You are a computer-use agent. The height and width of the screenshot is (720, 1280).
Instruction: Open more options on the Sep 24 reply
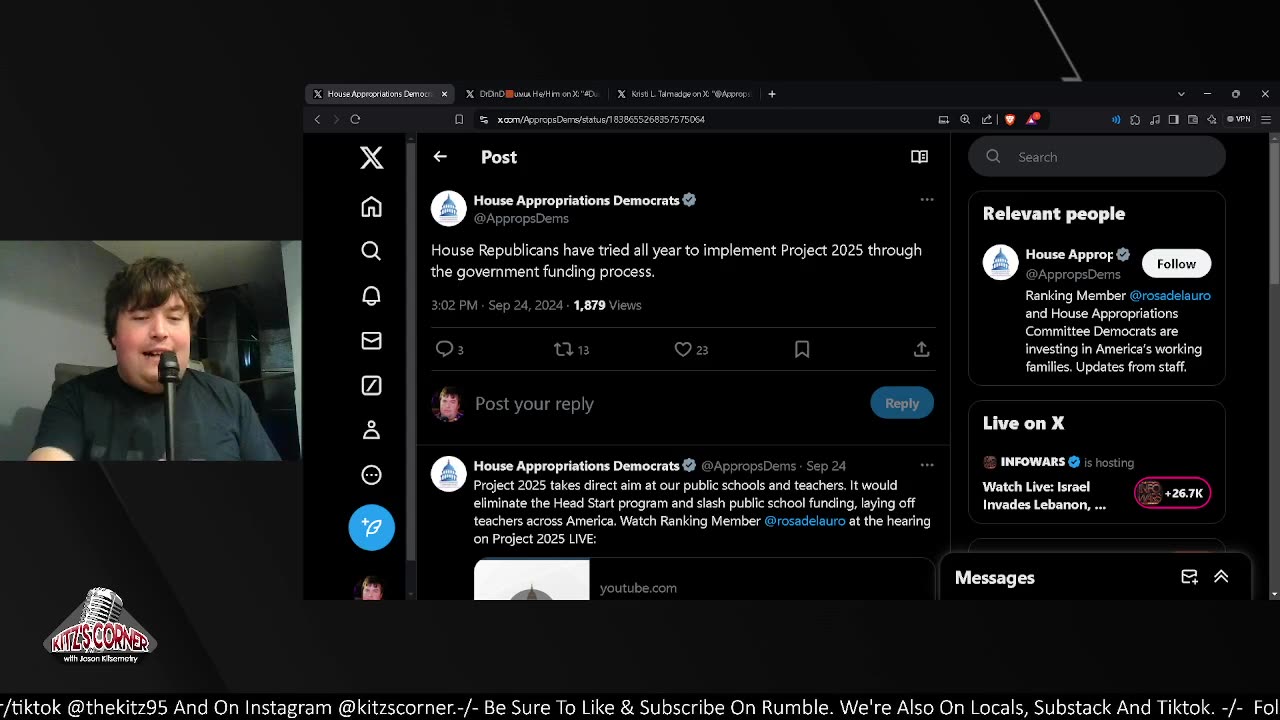(x=927, y=465)
